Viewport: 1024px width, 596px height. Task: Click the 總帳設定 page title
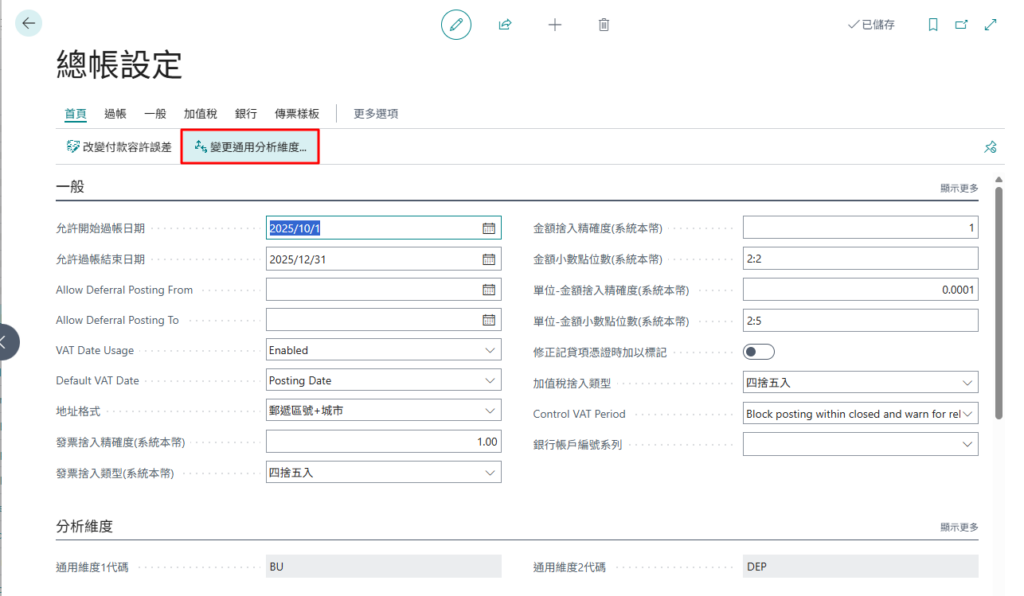(119, 65)
